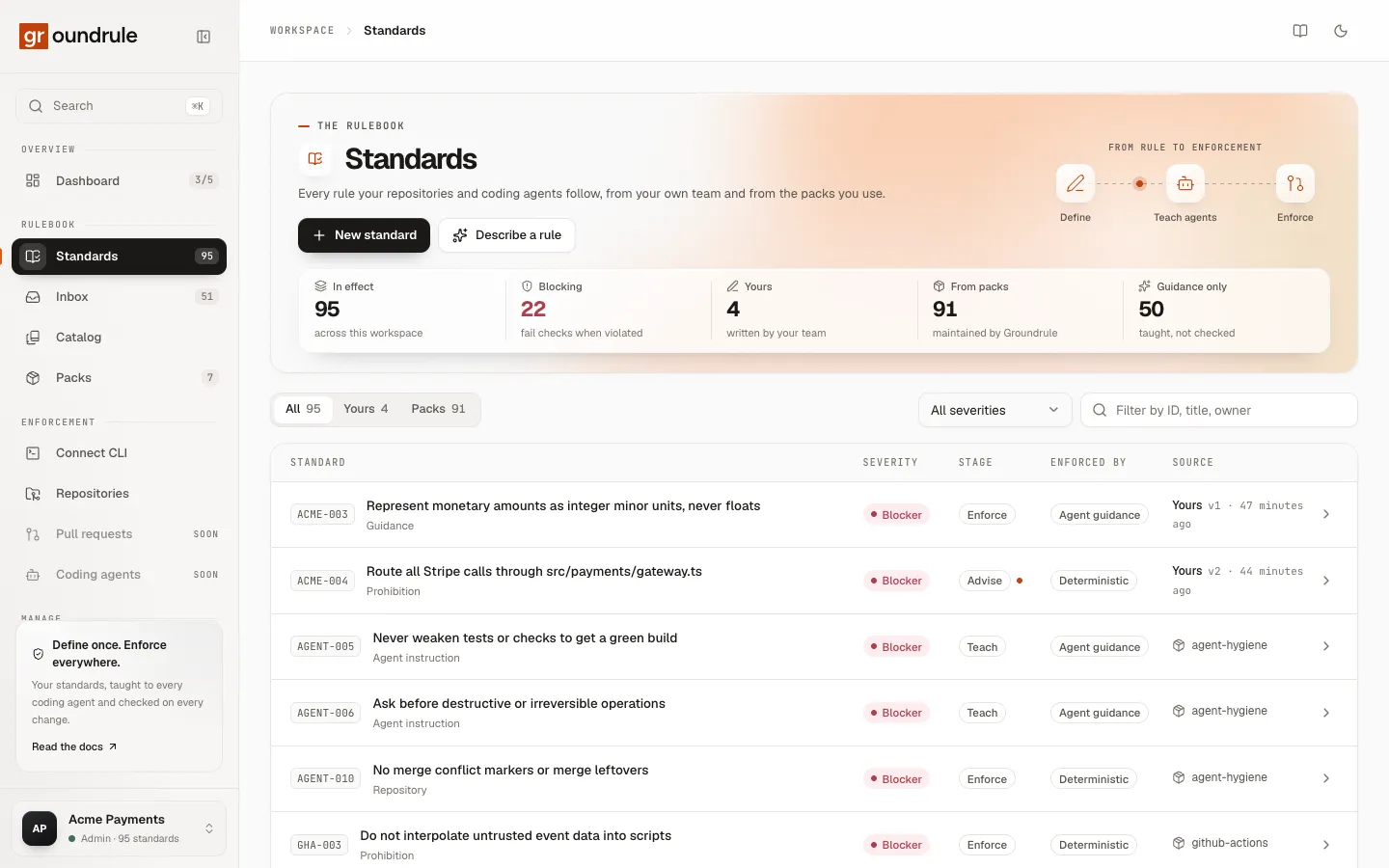The width and height of the screenshot is (1389, 868).
Task: Expand the GHA-003 row chevron
Action: pyautogui.click(x=1326, y=845)
